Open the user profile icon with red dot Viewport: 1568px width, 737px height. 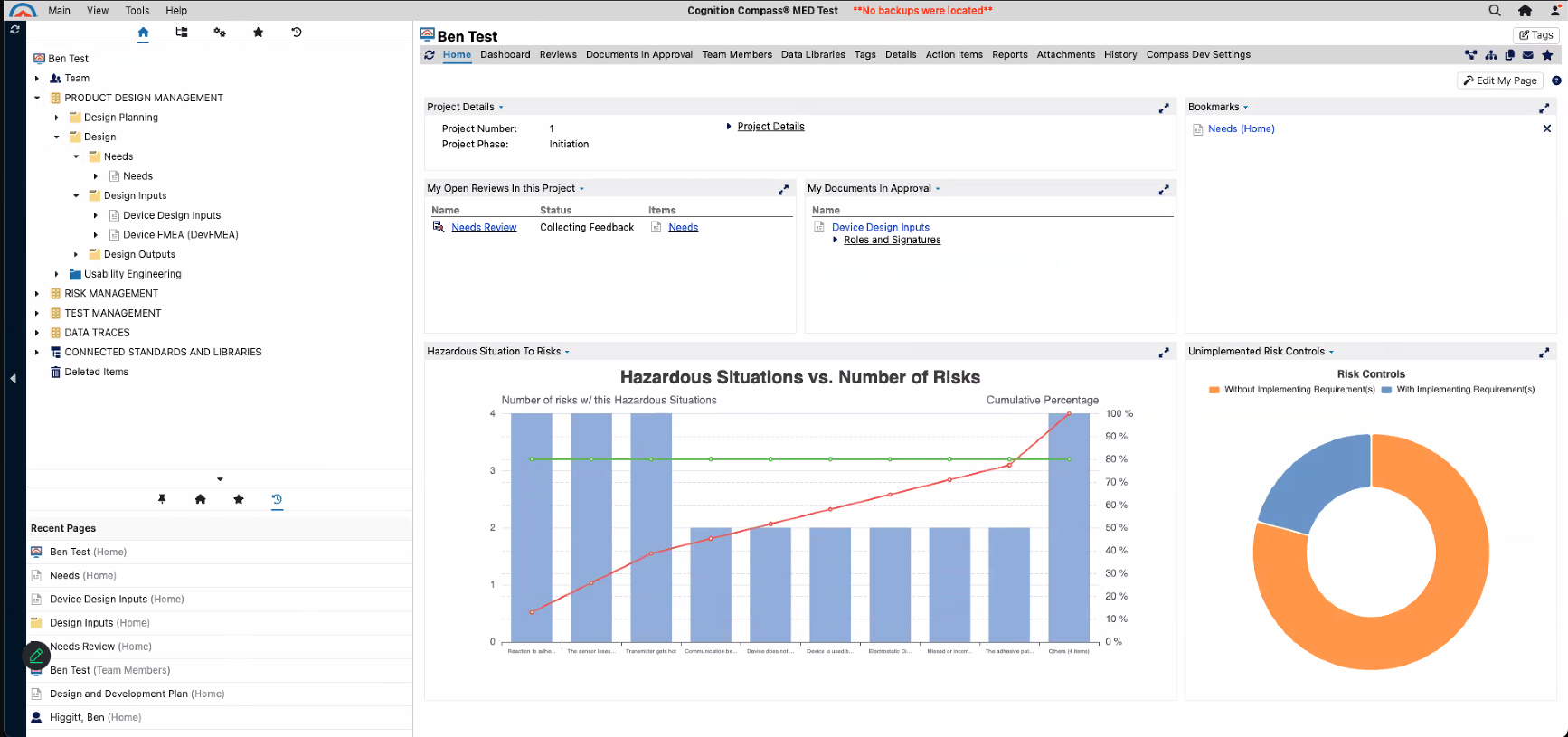[x=1555, y=11]
